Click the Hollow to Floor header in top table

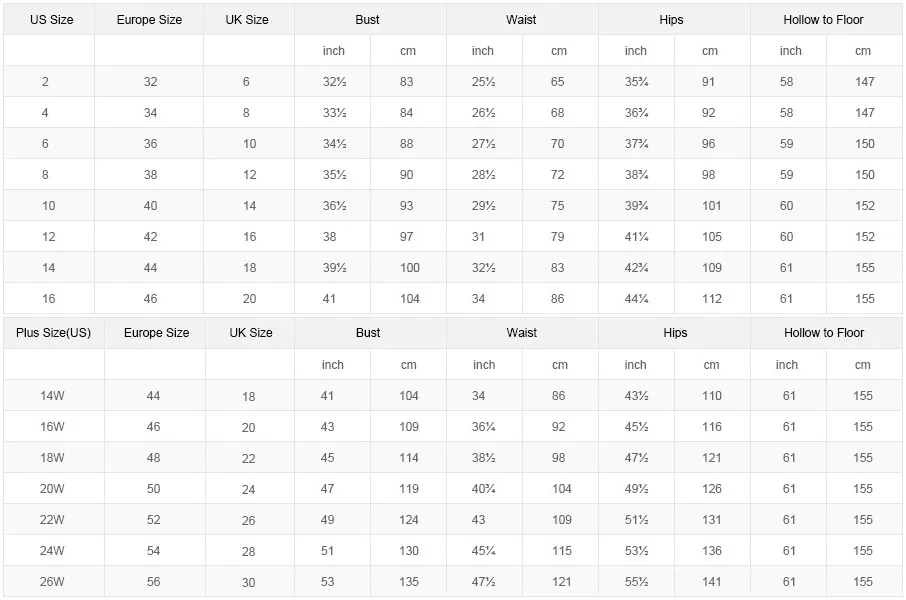[x=823, y=20]
